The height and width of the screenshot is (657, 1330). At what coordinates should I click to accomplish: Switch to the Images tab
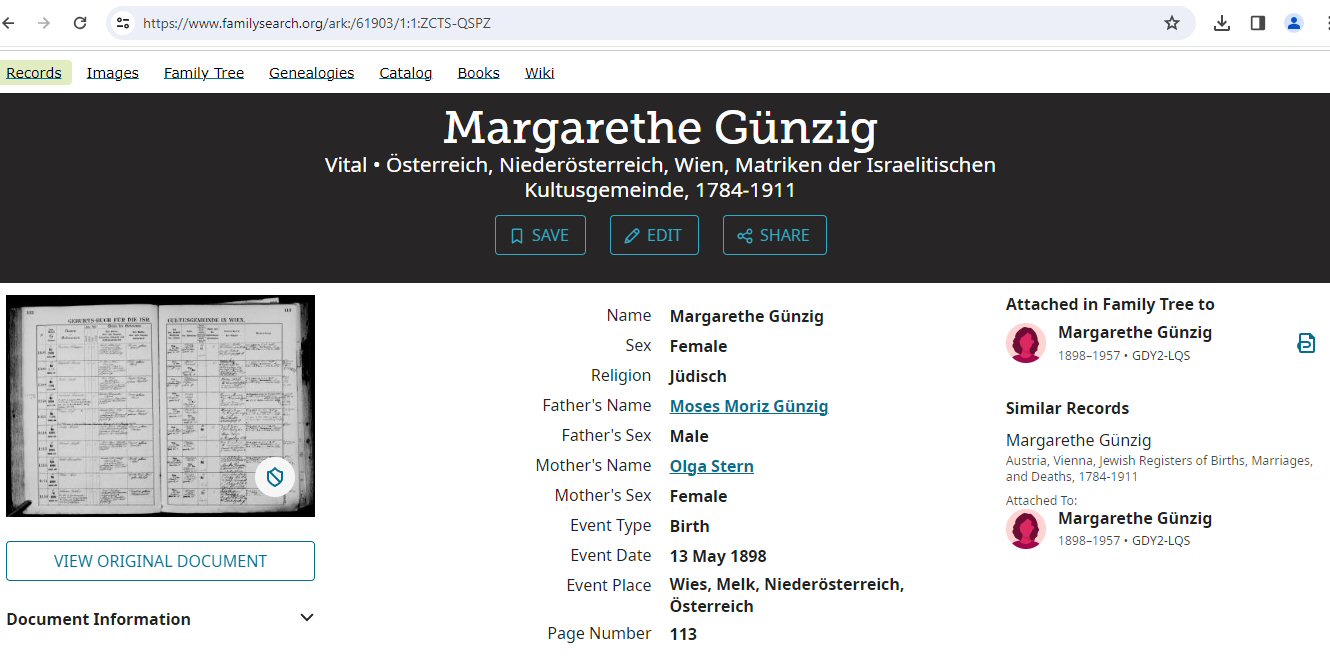pos(112,73)
